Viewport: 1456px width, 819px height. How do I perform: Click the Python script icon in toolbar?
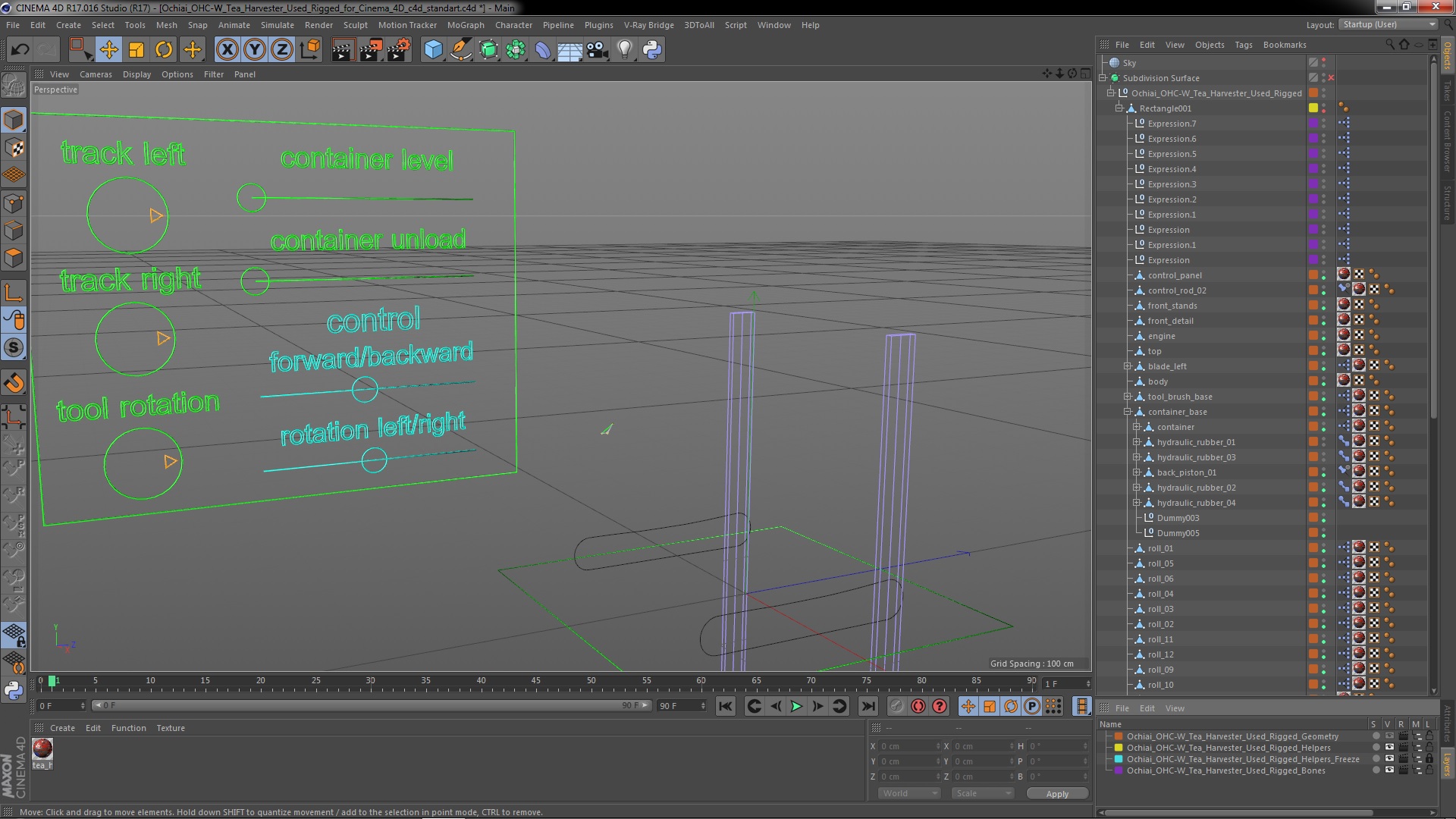652,50
